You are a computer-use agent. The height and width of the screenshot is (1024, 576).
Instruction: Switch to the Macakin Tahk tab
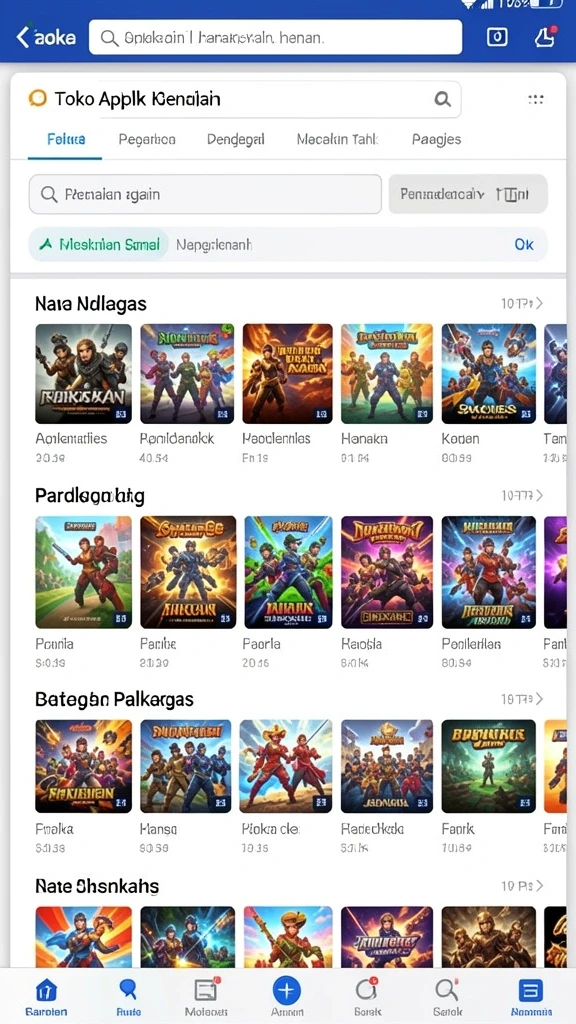tap(338, 139)
